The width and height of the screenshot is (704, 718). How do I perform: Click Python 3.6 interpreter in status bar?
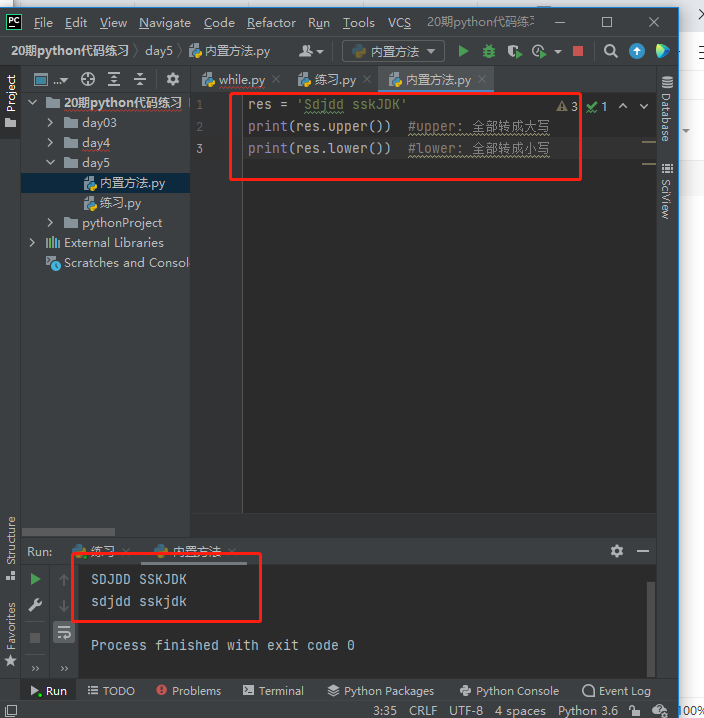coord(588,711)
